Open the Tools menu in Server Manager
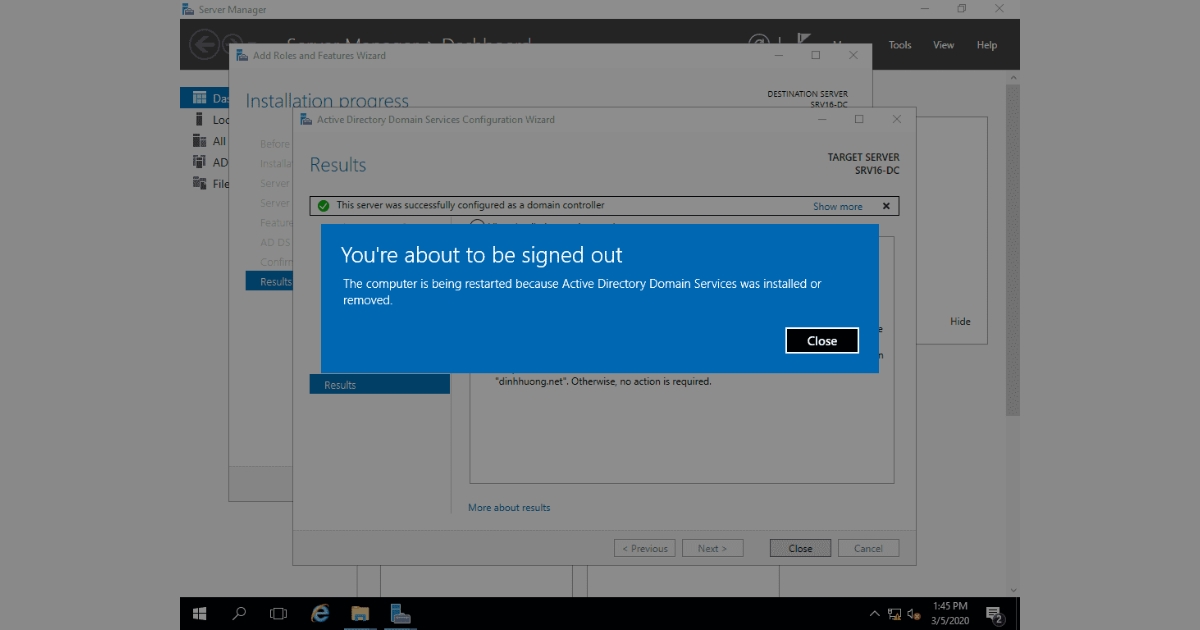Viewport: 1200px width, 630px height. [x=899, y=44]
